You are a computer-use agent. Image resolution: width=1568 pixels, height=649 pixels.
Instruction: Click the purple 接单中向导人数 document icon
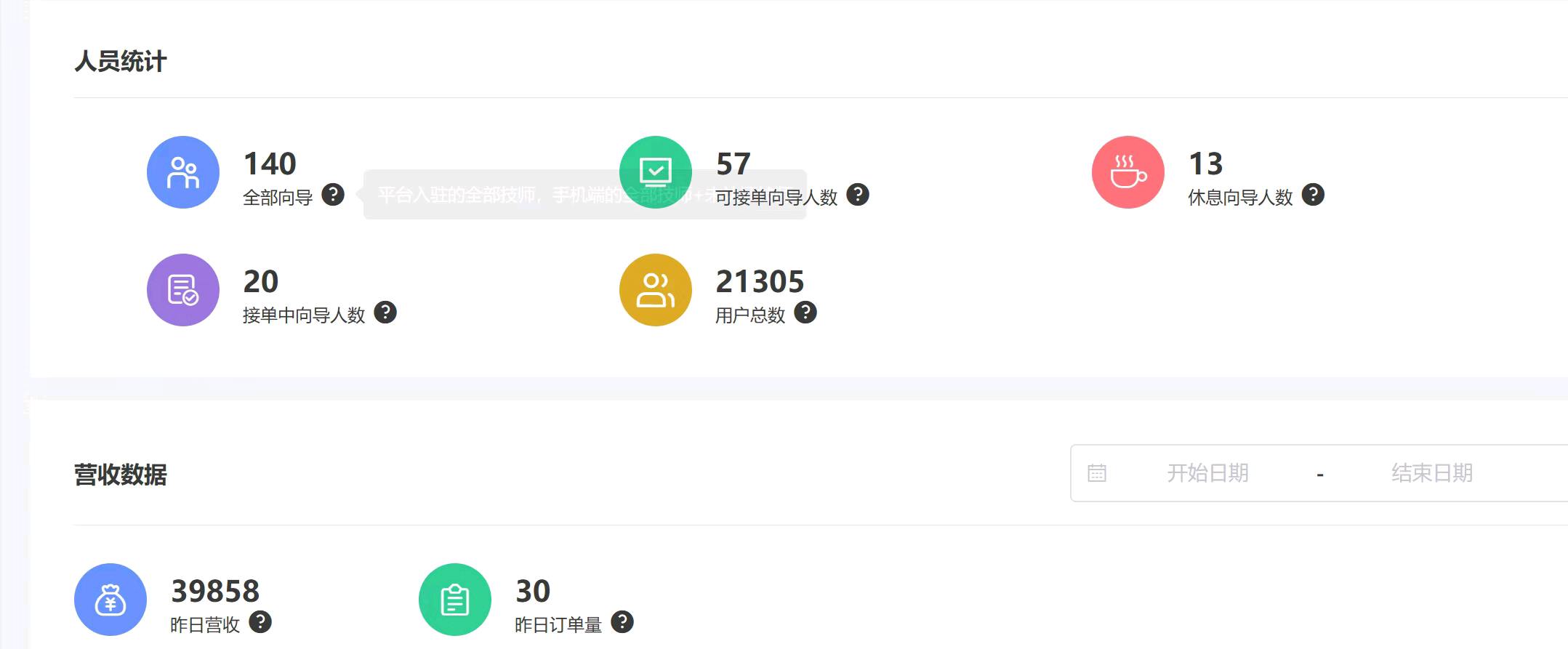tap(183, 290)
